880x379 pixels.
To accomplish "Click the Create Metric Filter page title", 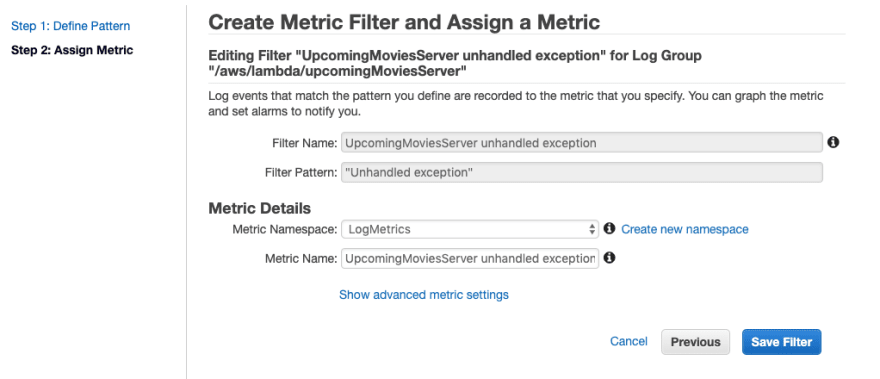I will tap(404, 22).
